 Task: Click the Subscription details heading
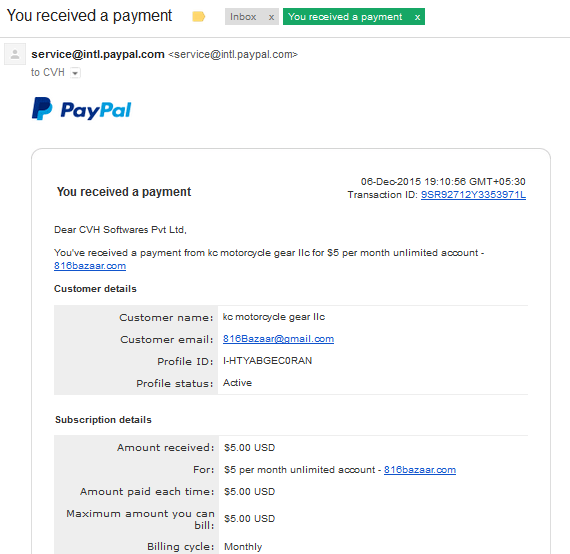(x=103, y=419)
